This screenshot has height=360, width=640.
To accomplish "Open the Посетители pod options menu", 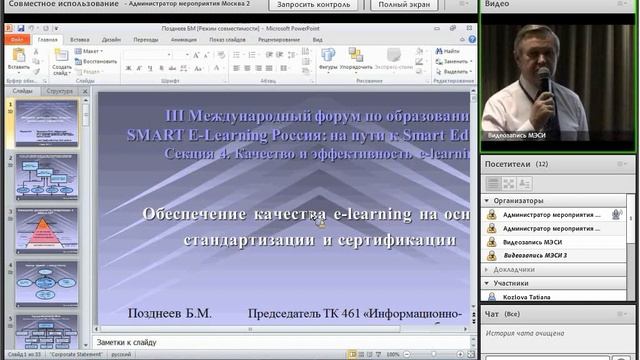I will click(622, 164).
